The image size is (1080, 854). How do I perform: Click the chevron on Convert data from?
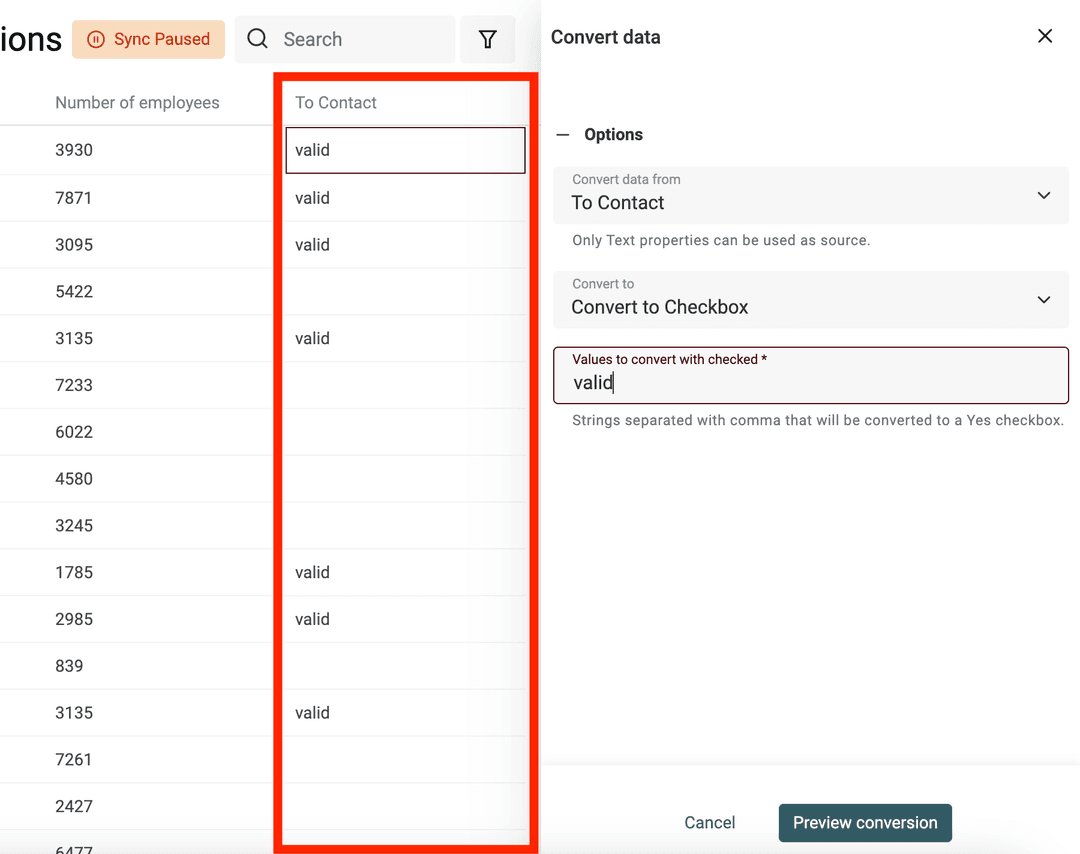pyautogui.click(x=1043, y=195)
